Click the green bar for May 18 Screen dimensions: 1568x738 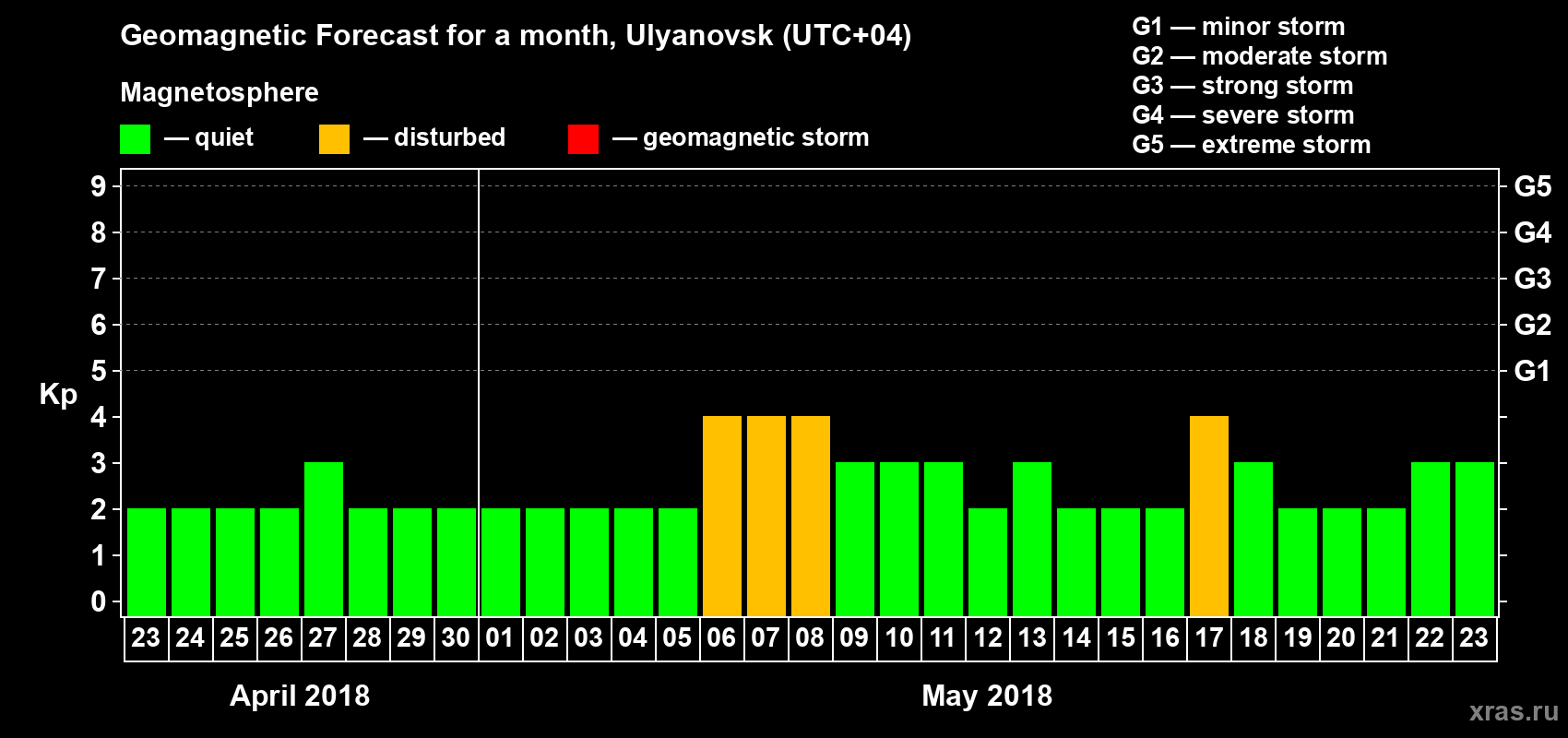(1253, 539)
